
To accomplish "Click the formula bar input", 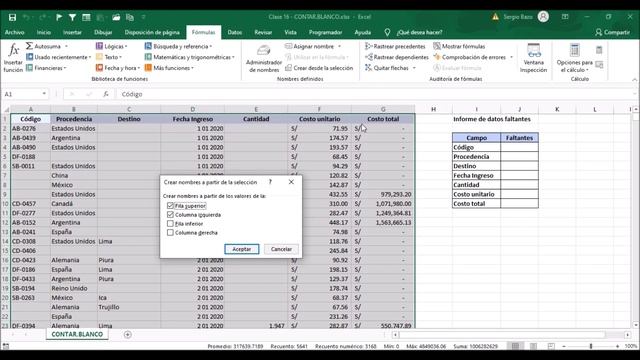I will [x=376, y=94].
